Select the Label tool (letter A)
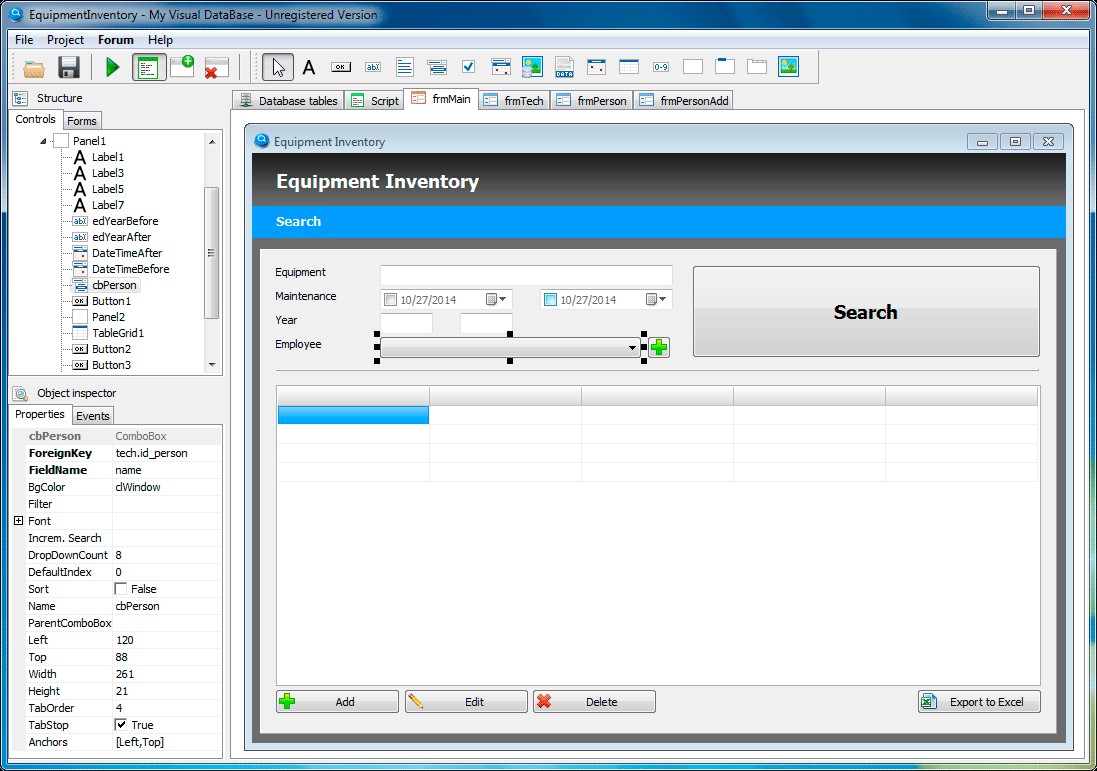This screenshot has height=771, width=1097. [309, 68]
